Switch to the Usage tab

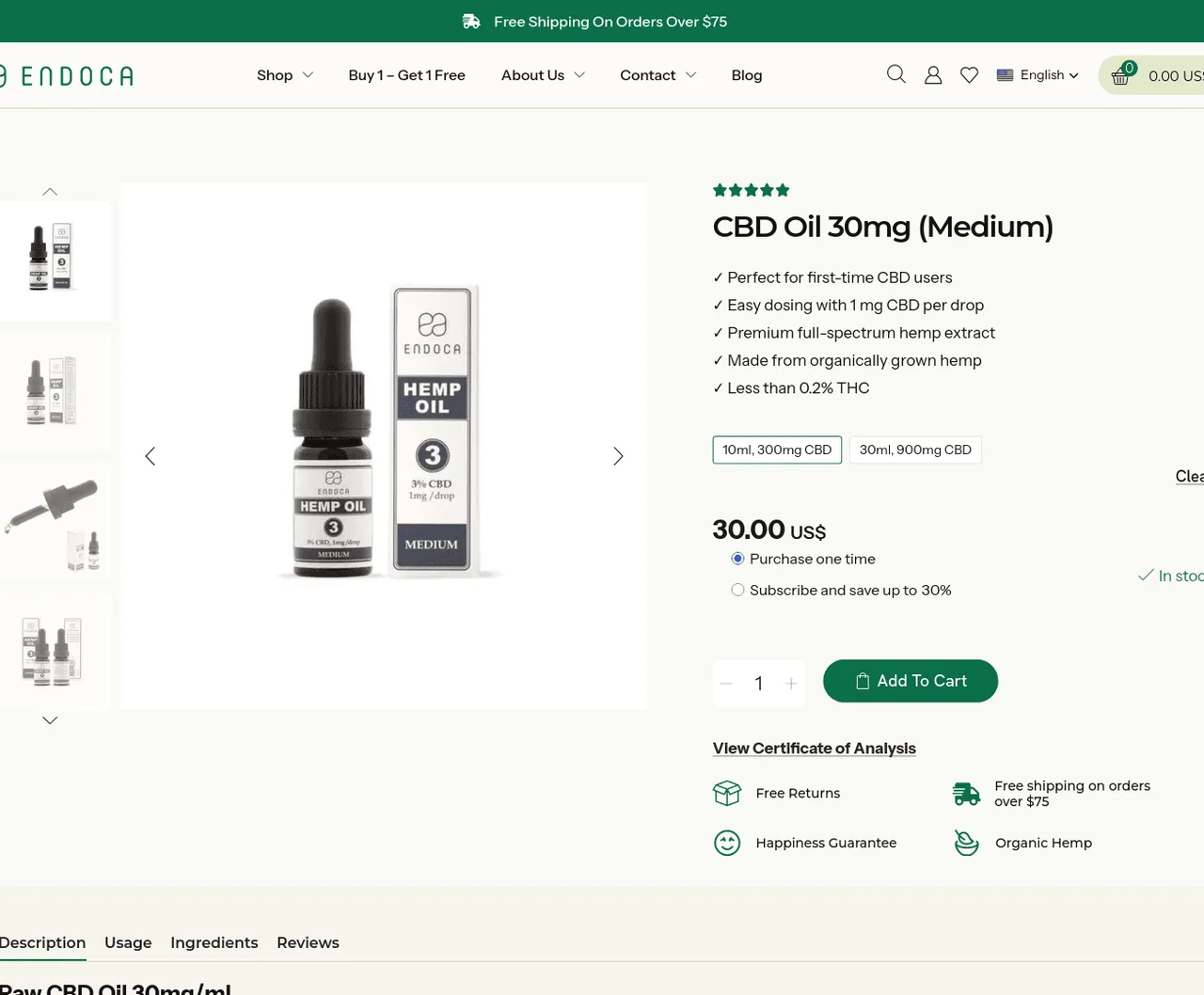click(128, 942)
